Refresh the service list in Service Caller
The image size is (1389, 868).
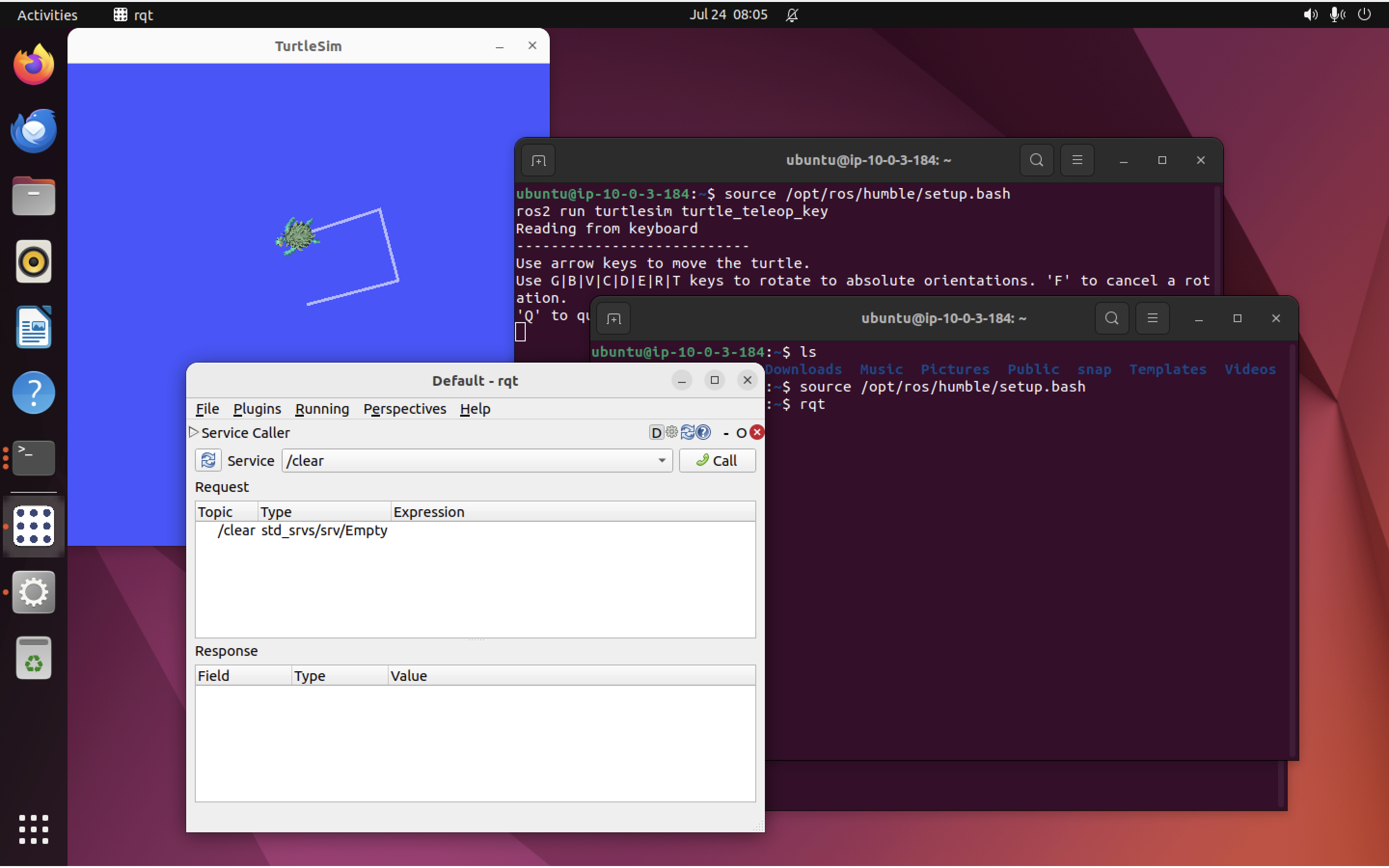[208, 461]
